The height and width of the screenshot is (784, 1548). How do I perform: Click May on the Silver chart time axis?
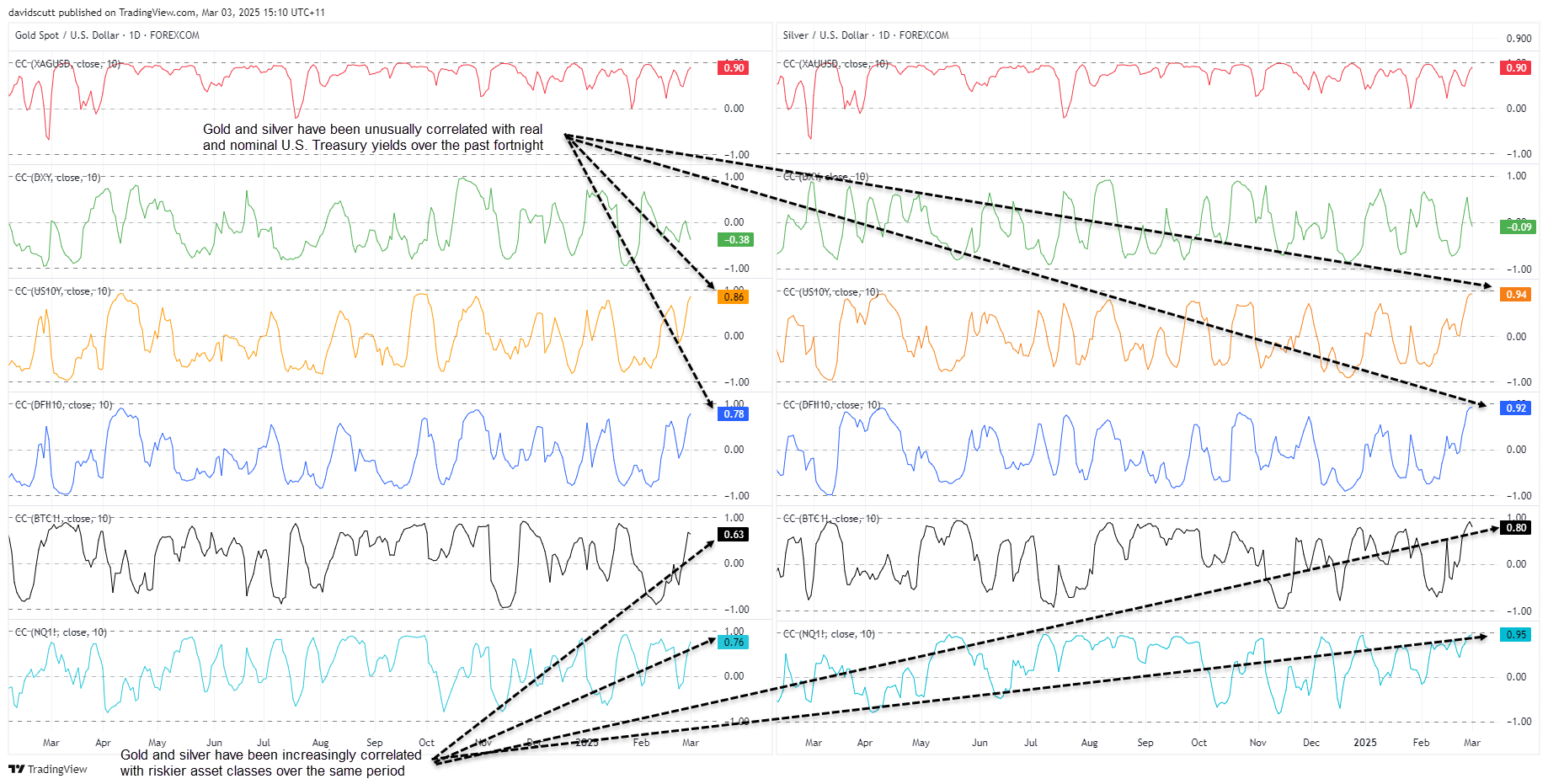[x=921, y=743]
